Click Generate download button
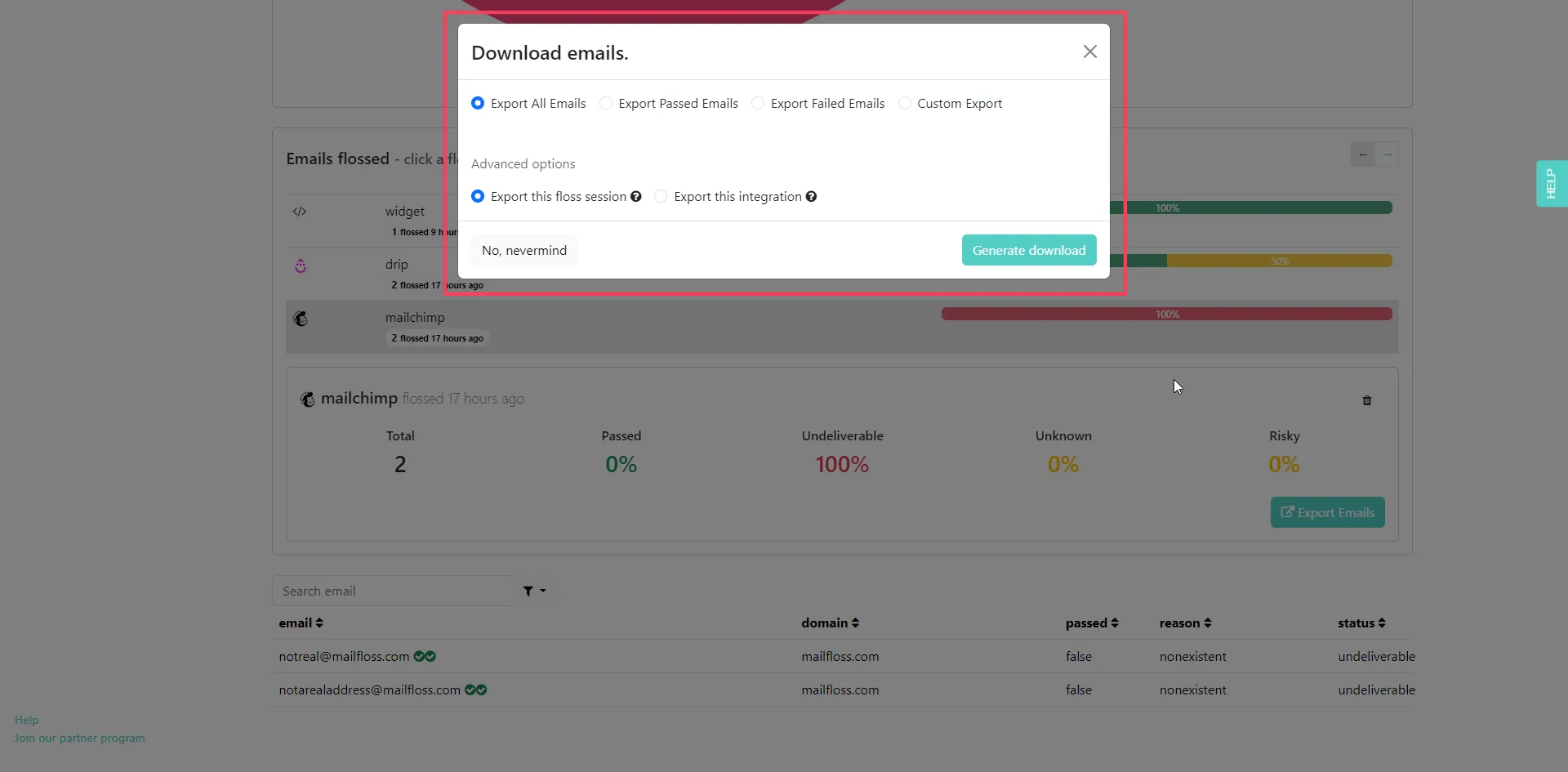Viewport: 1568px width, 772px height. pos(1029,250)
